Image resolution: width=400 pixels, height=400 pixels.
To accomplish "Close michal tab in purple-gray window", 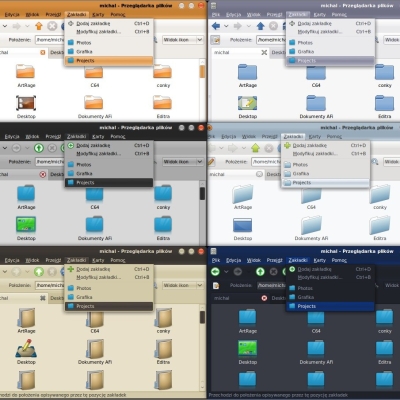I will [x=264, y=52].
